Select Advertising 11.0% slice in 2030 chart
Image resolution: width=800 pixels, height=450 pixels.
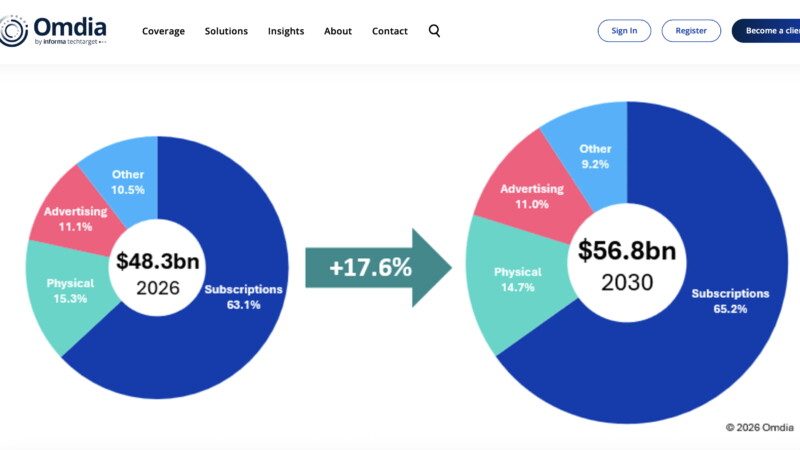(532, 196)
